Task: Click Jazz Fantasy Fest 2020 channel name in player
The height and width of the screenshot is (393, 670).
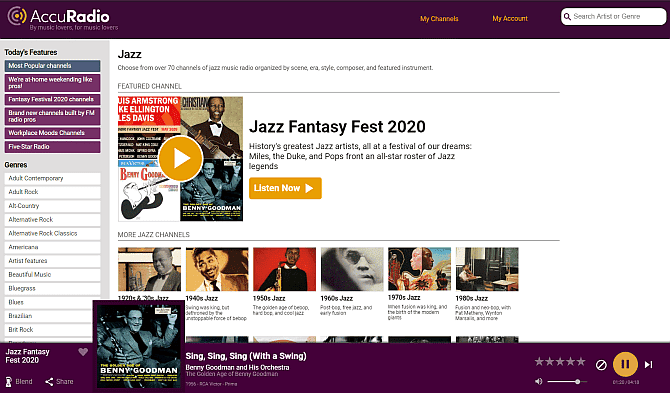Action: click(x=27, y=356)
